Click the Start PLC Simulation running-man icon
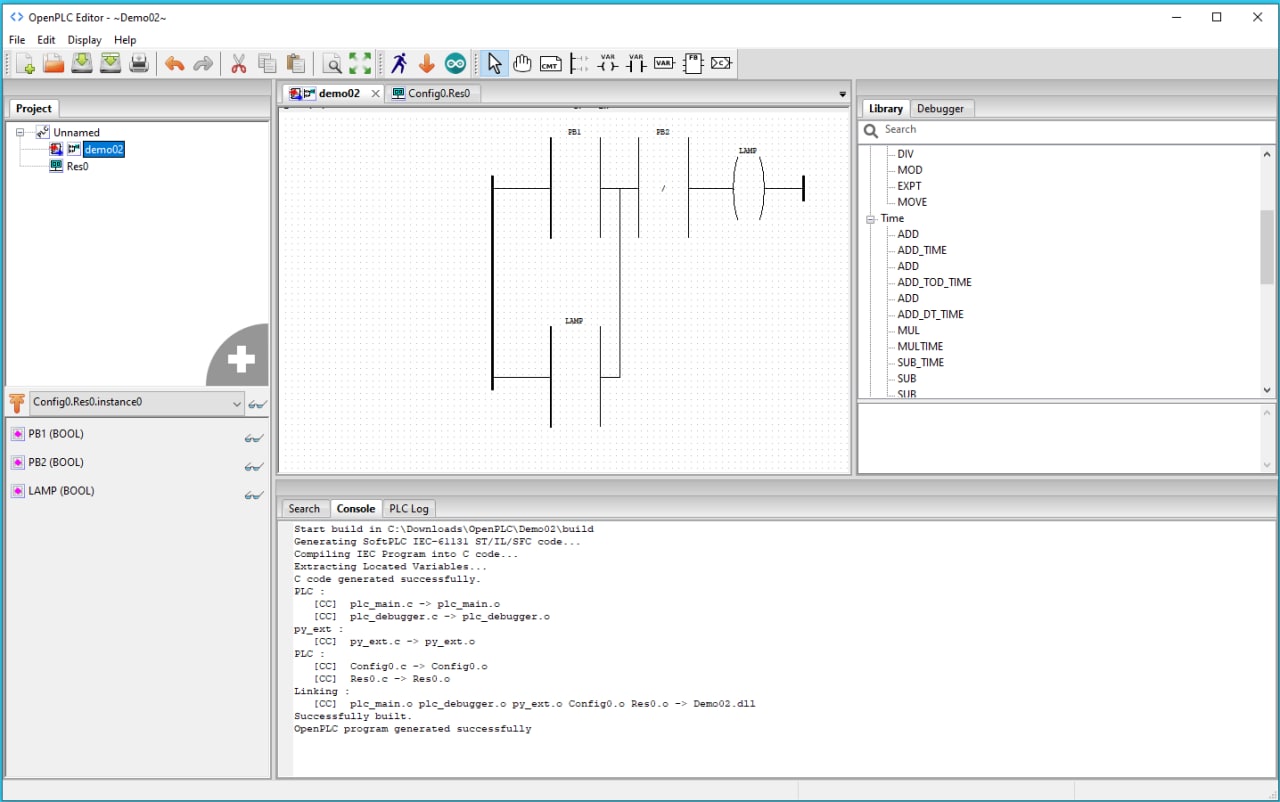The width and height of the screenshot is (1280, 802). pyautogui.click(x=399, y=64)
